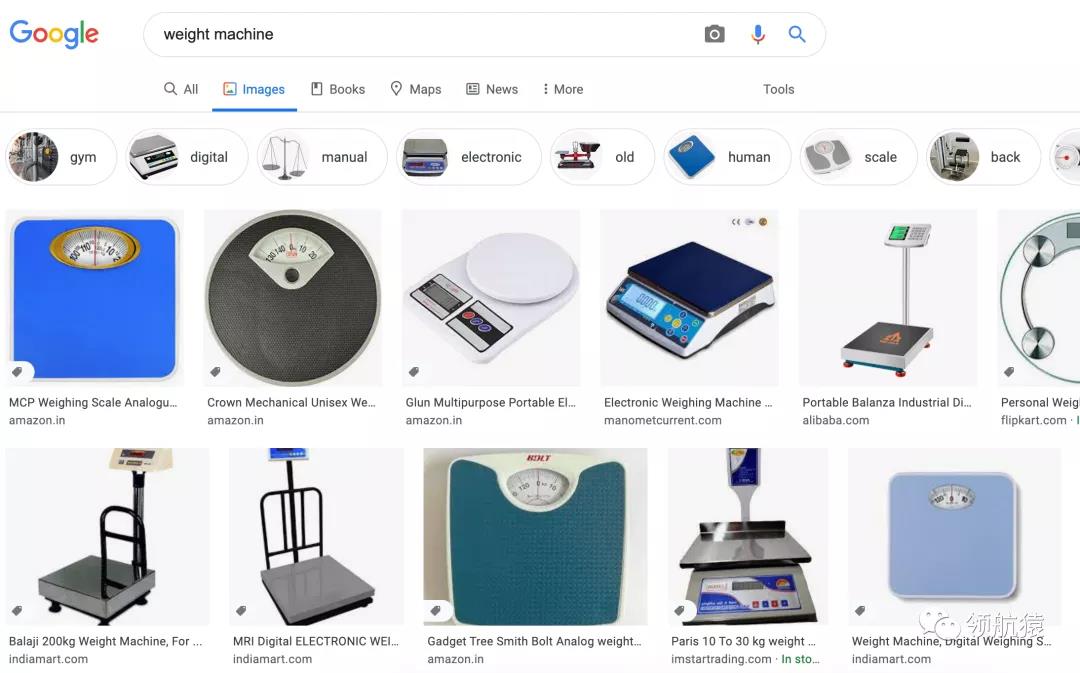Open the Google logo homepage

(x=54, y=34)
